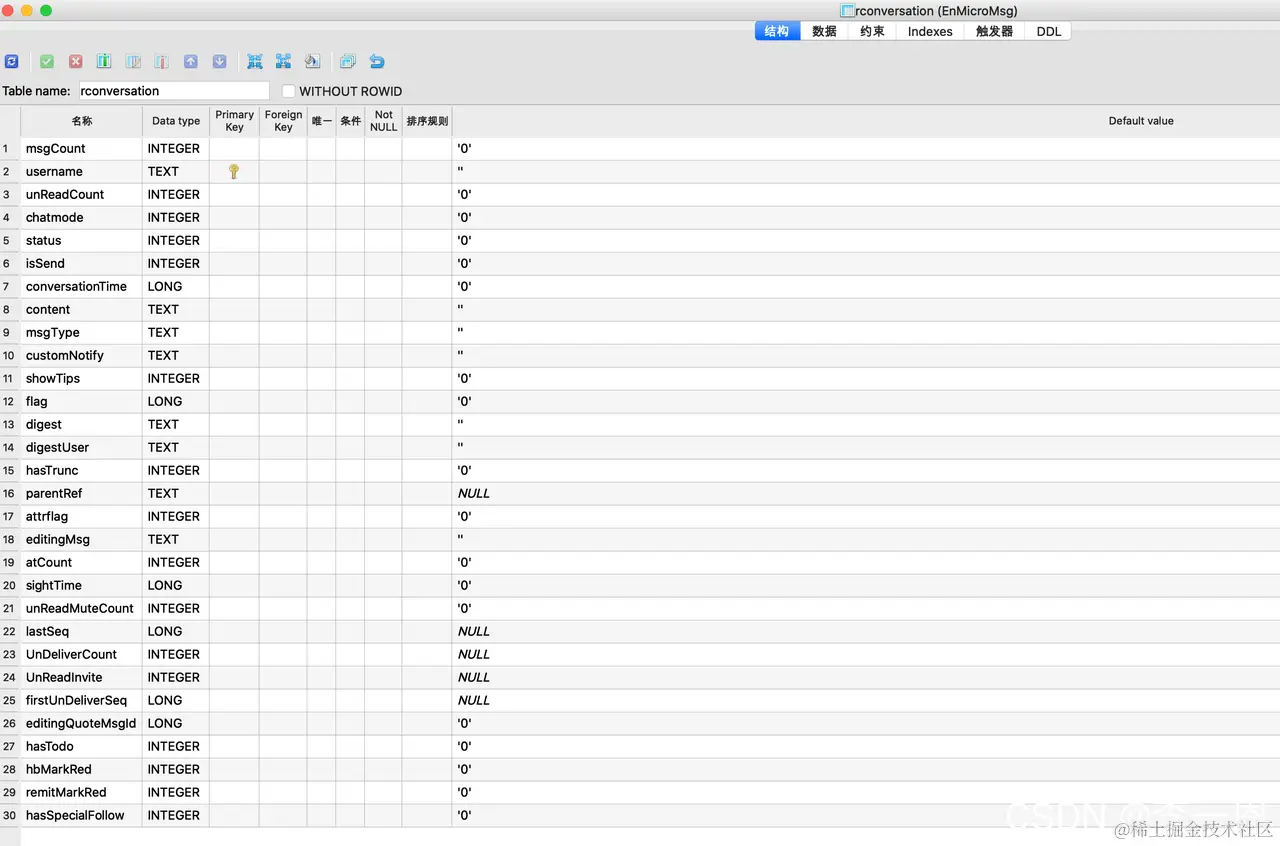Move the column down with the arrow icon
Image resolution: width=1280 pixels, height=846 pixels.
click(219, 61)
